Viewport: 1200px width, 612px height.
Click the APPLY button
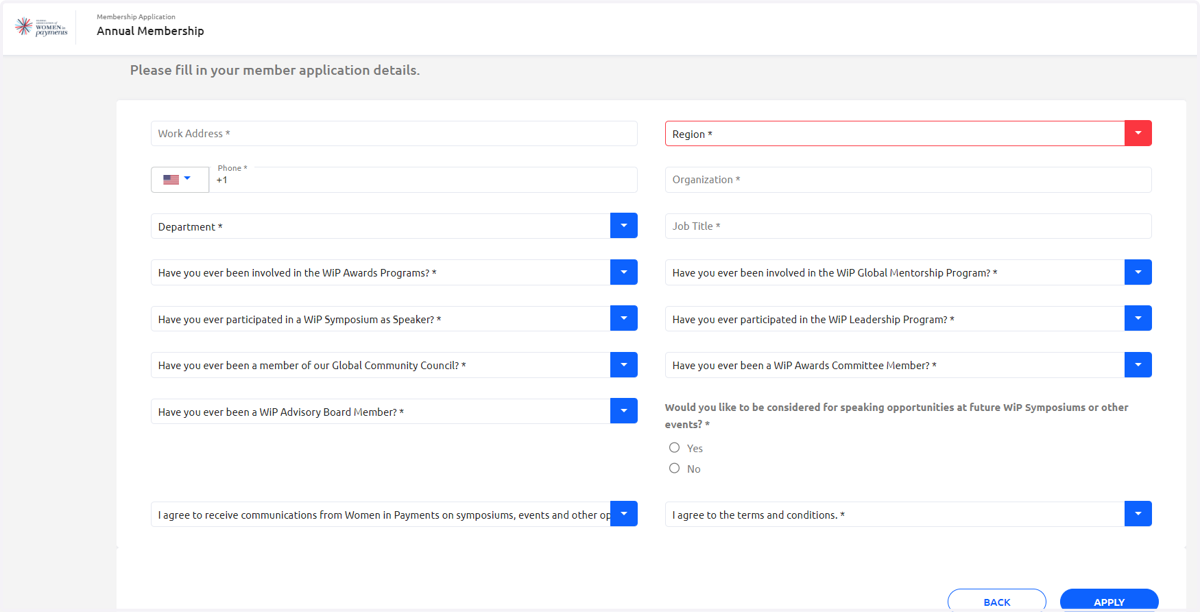click(1109, 601)
